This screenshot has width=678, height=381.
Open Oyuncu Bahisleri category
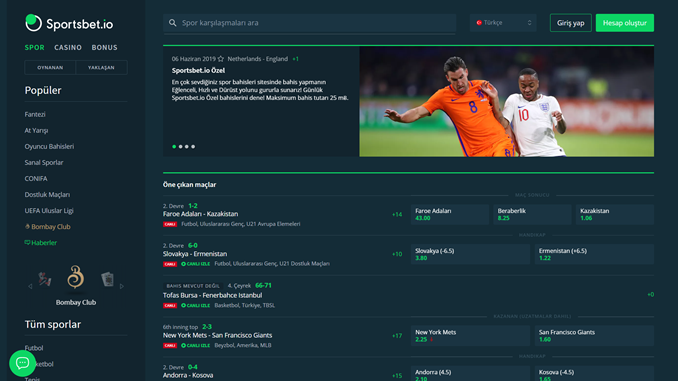pyautogui.click(x=49, y=146)
